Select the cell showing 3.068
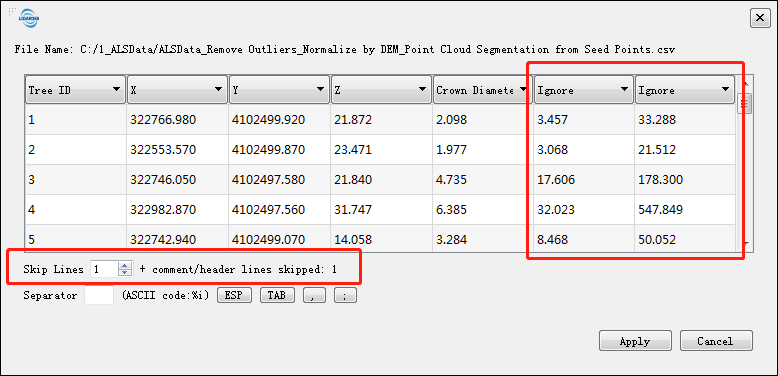778x376 pixels. pyautogui.click(x=584, y=149)
